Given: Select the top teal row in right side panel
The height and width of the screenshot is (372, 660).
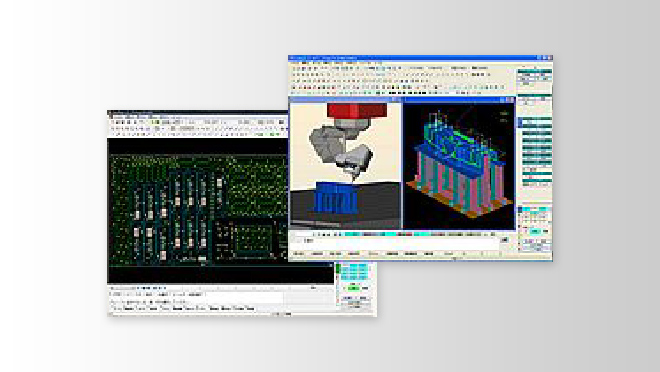Looking at the screenshot, I should [x=534, y=71].
